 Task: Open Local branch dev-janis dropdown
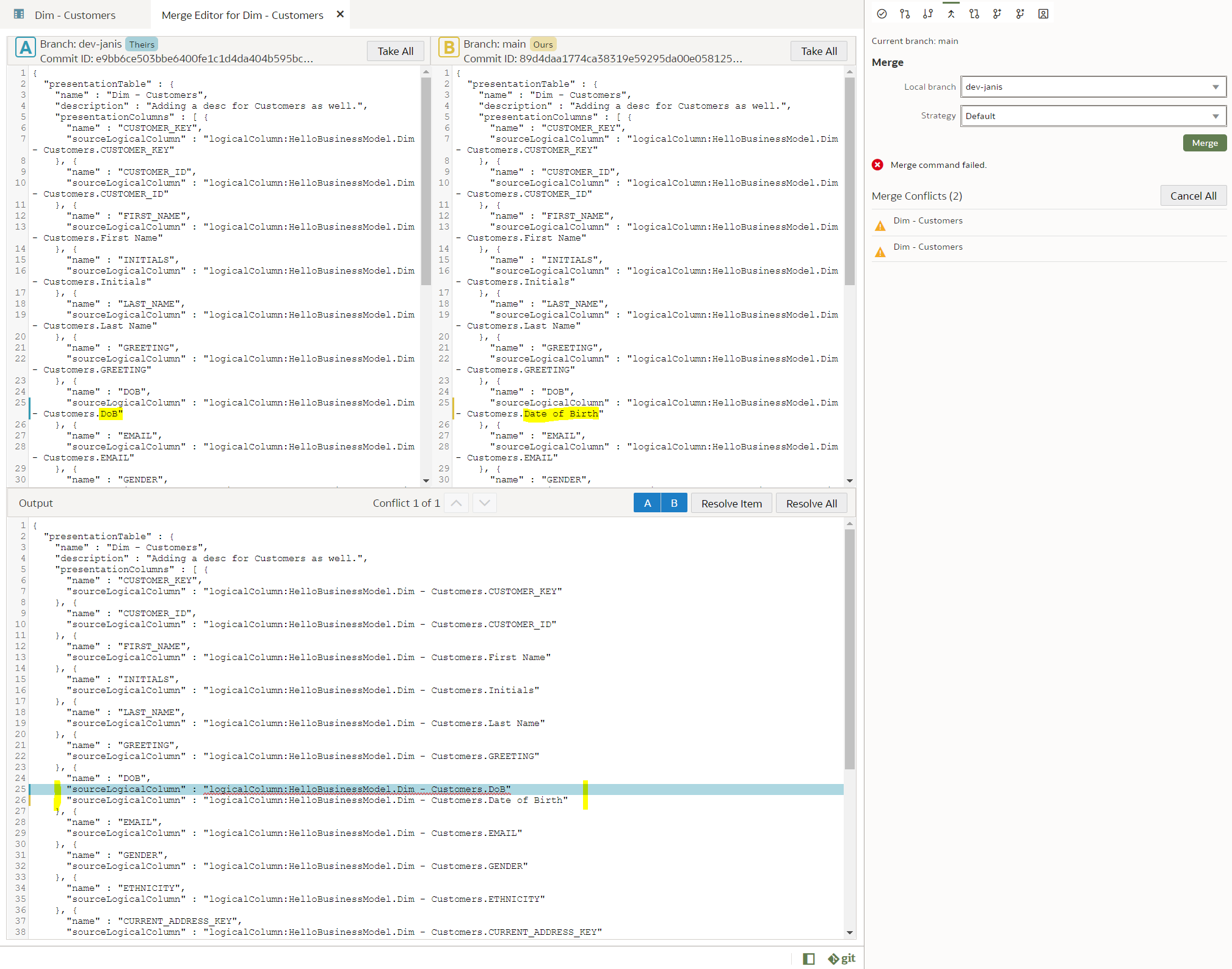1093,87
